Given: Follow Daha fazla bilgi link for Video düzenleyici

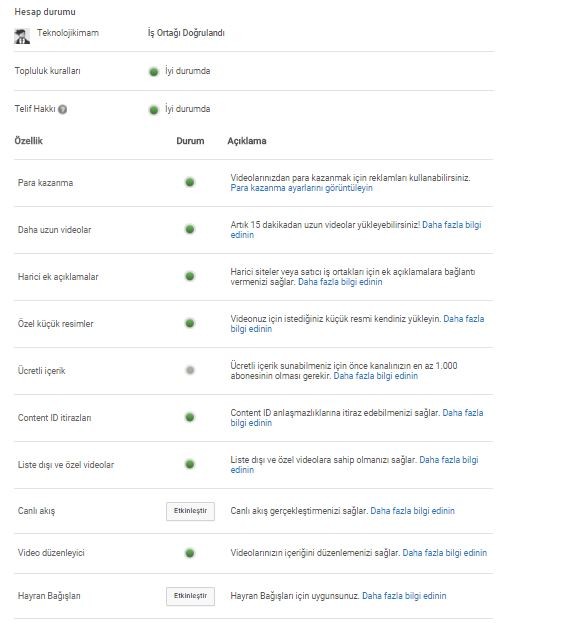Looking at the screenshot, I should point(445,553).
